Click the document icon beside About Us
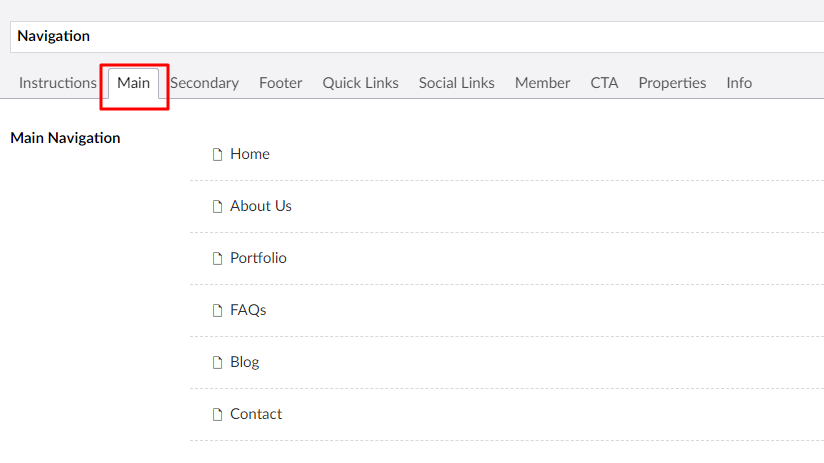The width and height of the screenshot is (824, 463). point(217,207)
